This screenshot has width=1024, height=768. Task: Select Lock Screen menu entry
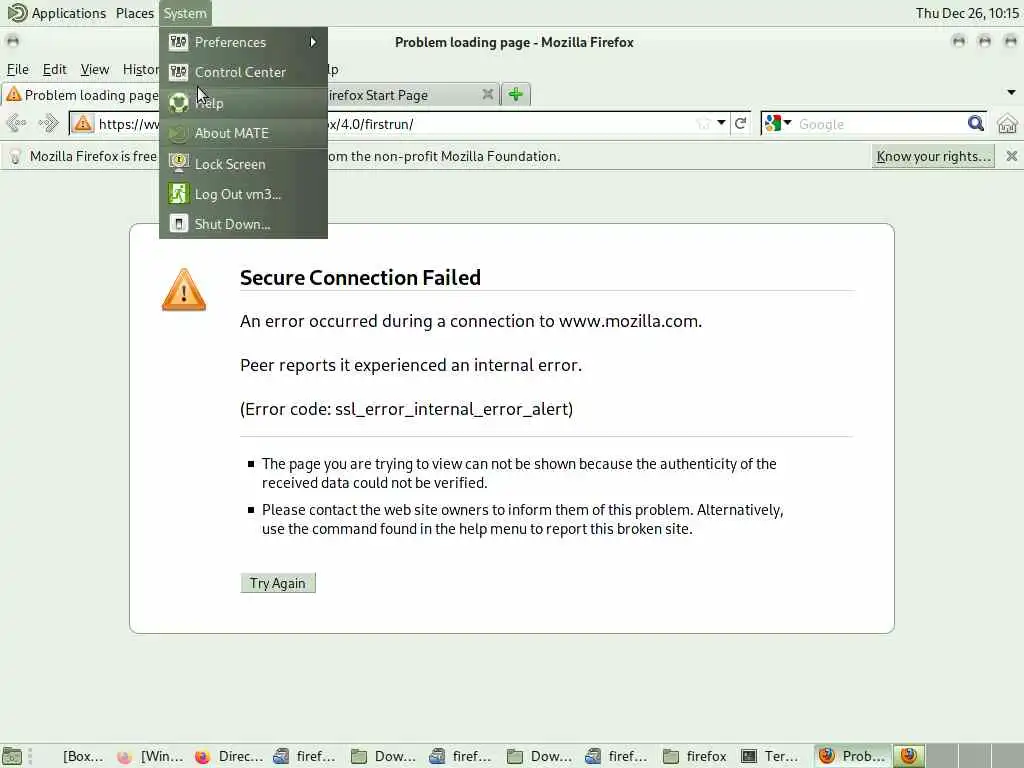tap(243, 164)
